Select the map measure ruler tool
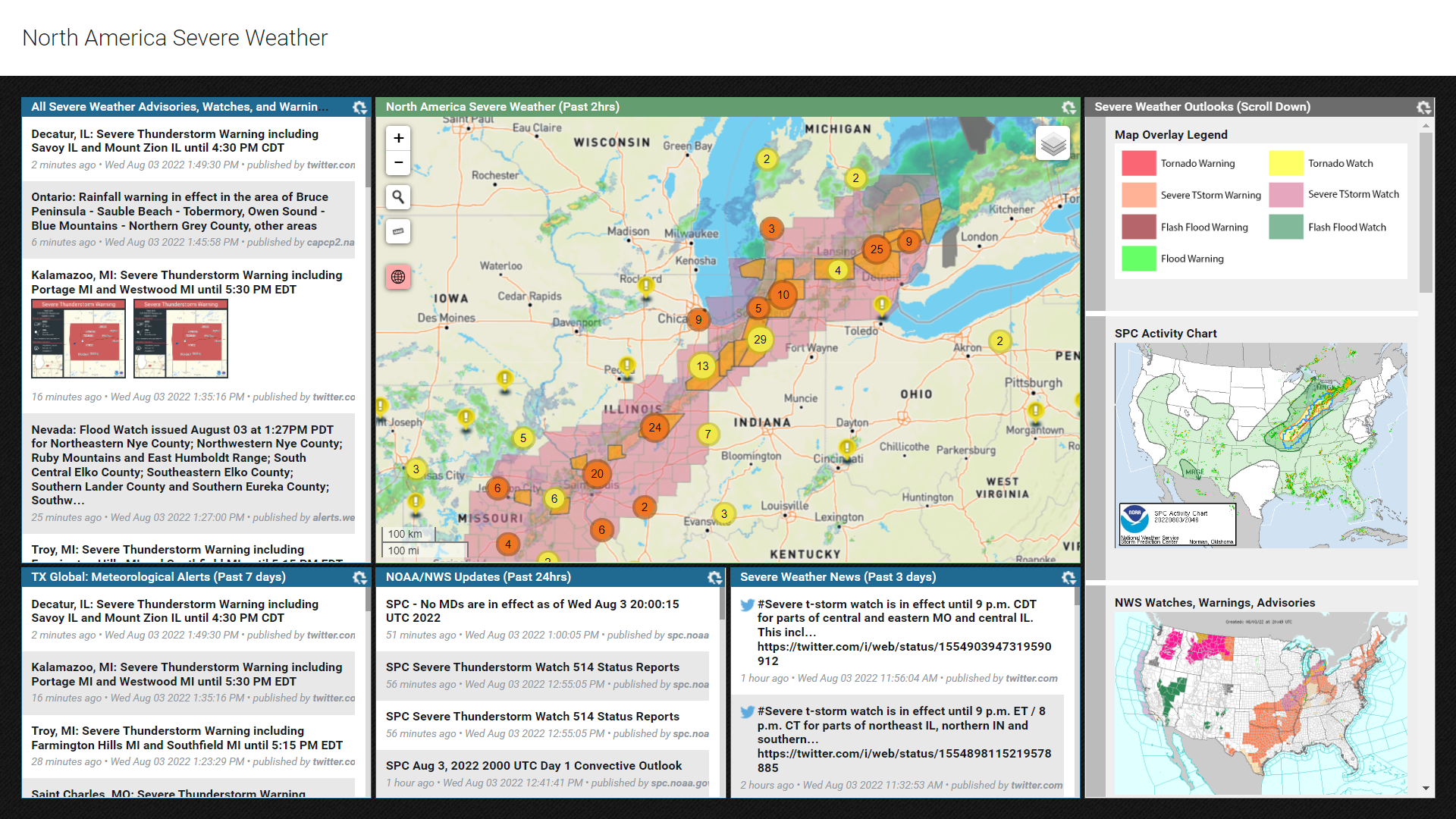This screenshot has height=819, width=1456. 398,231
